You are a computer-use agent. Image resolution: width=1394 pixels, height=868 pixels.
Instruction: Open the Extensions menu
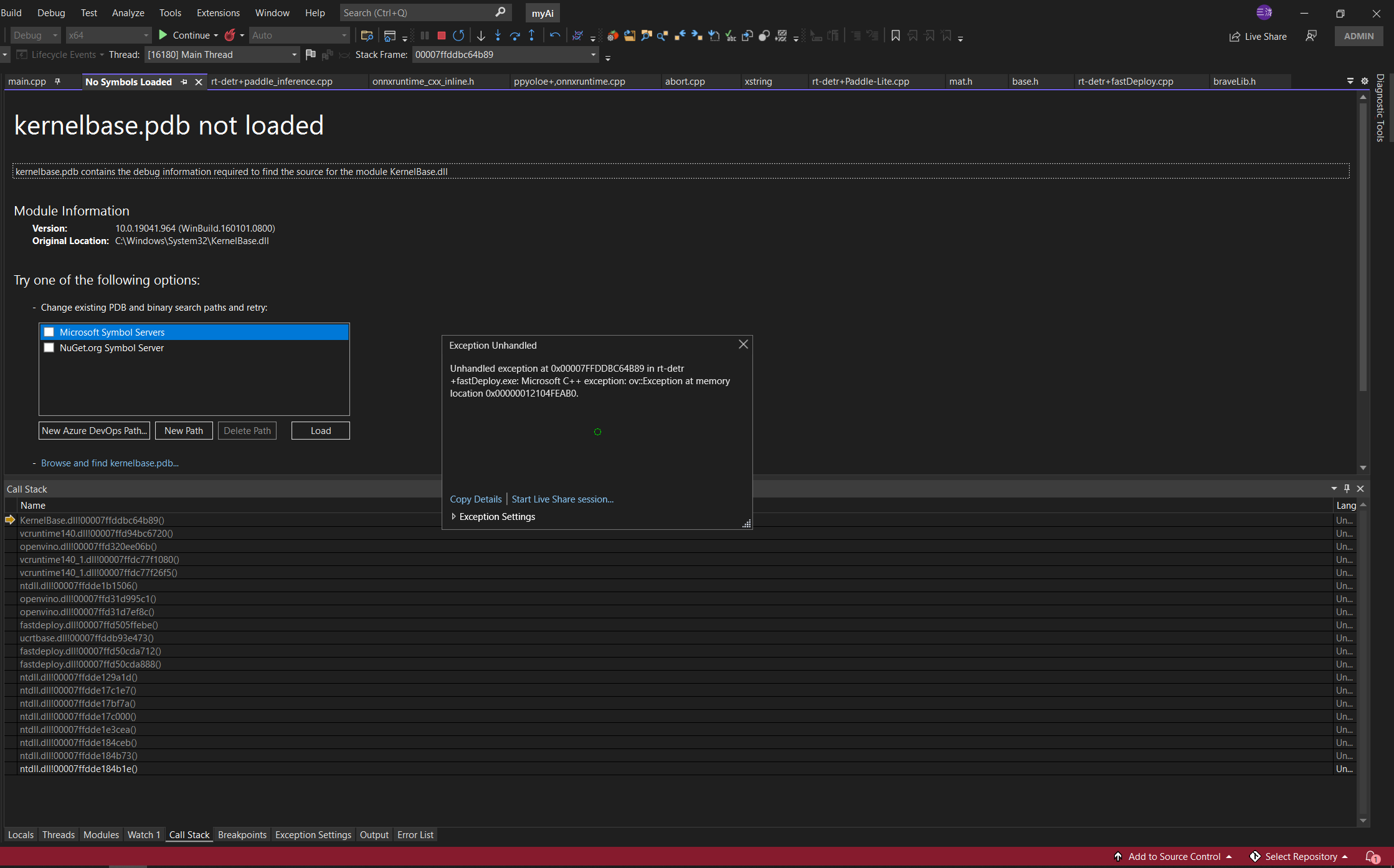coord(218,12)
